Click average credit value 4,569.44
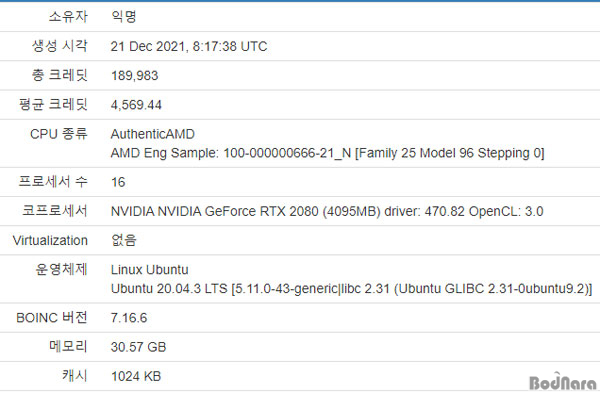Image resolution: width=600 pixels, height=393 pixels. pyautogui.click(x=136, y=105)
